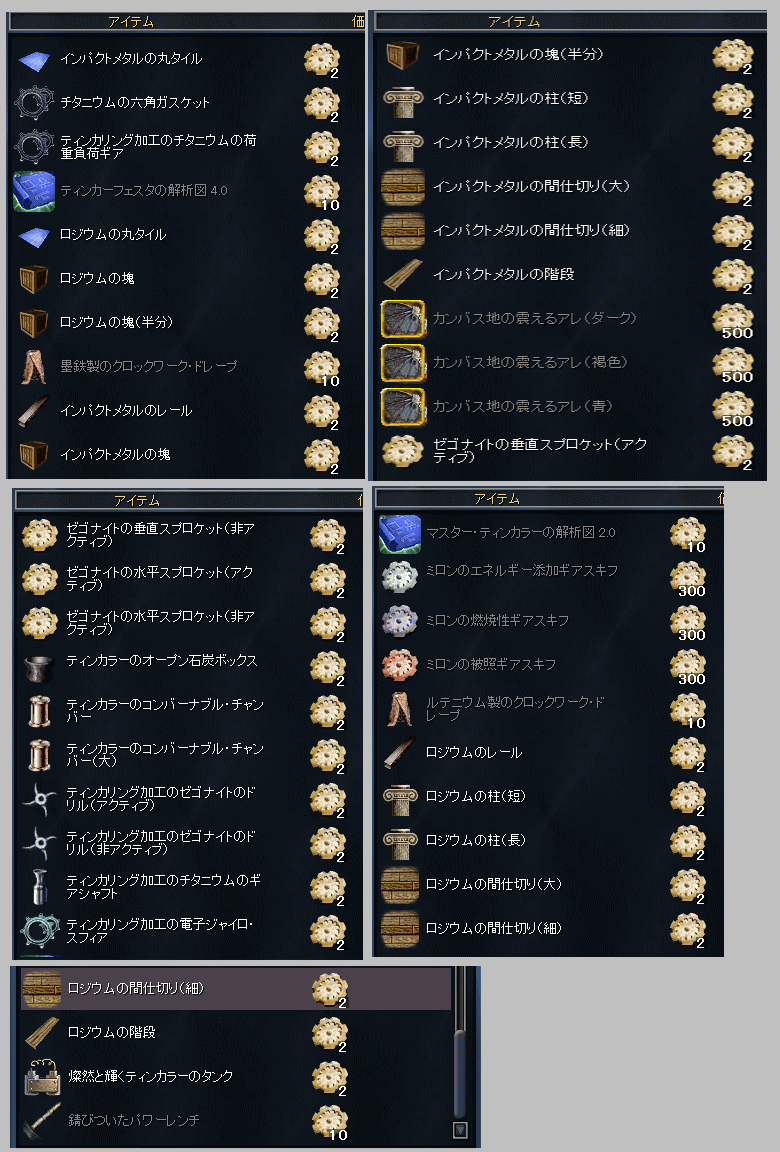780x1152 pixels.
Task: Click the bottom list scrollbar thumb
Action: tap(460, 1074)
